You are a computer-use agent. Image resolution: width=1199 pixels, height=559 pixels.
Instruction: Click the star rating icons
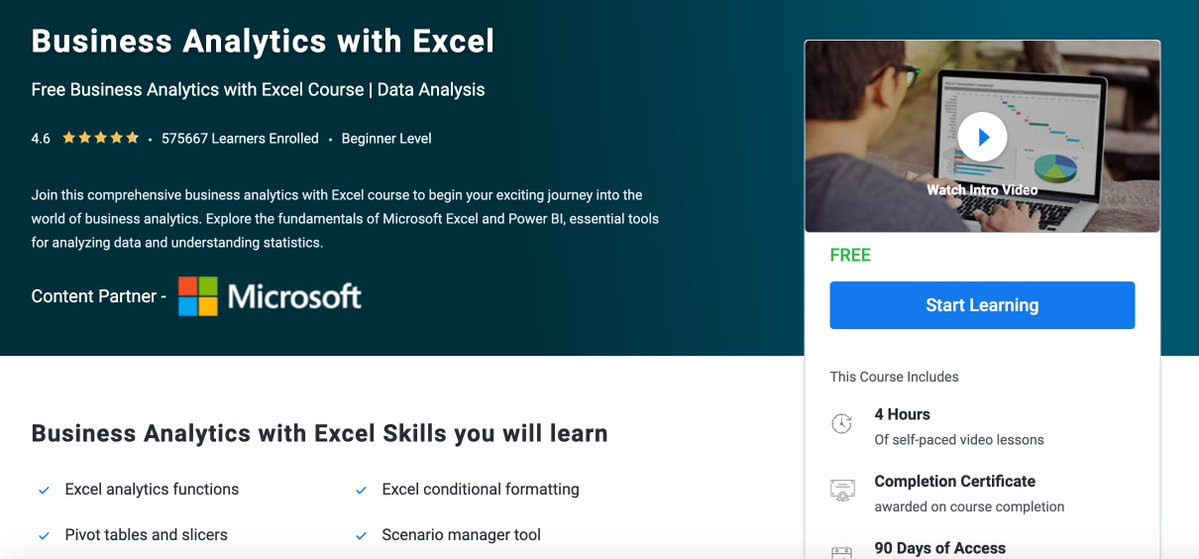(x=100, y=138)
